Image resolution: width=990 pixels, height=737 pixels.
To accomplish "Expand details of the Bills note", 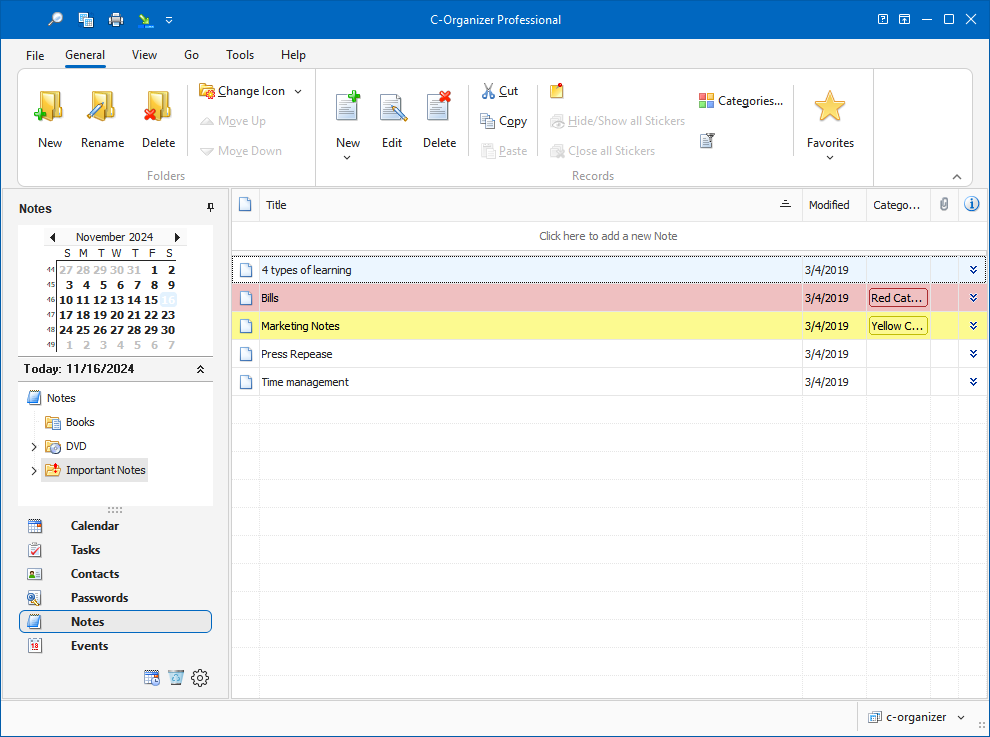I will point(973,298).
